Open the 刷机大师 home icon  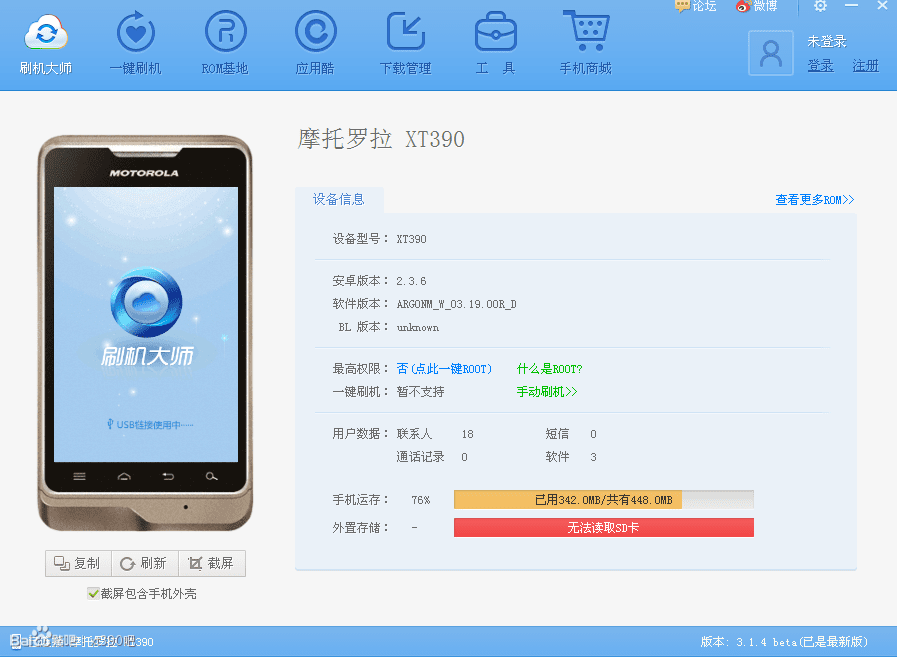pyautogui.click(x=46, y=33)
